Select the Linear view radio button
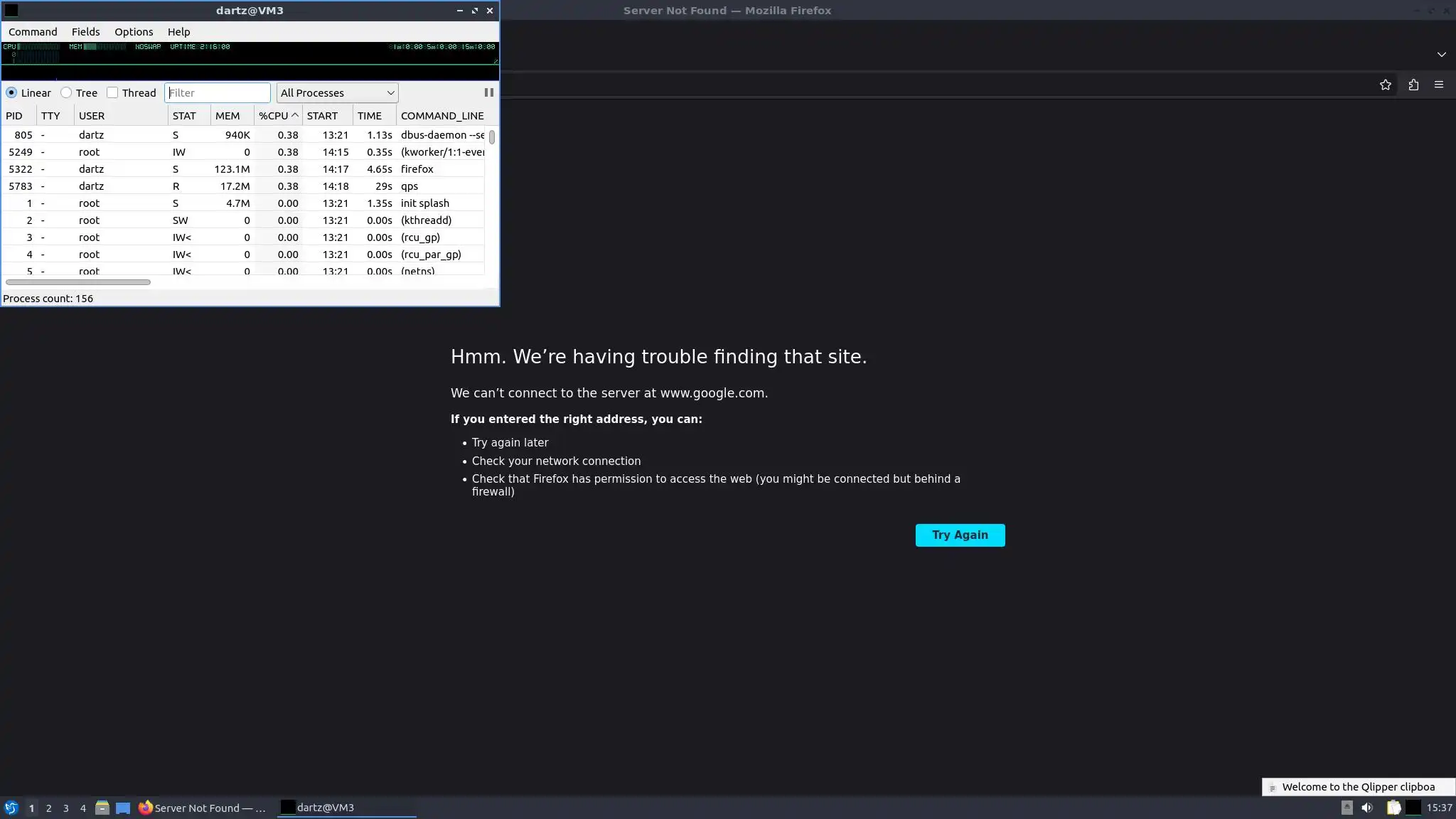Screen dimensions: 1456x819 click(11, 93)
